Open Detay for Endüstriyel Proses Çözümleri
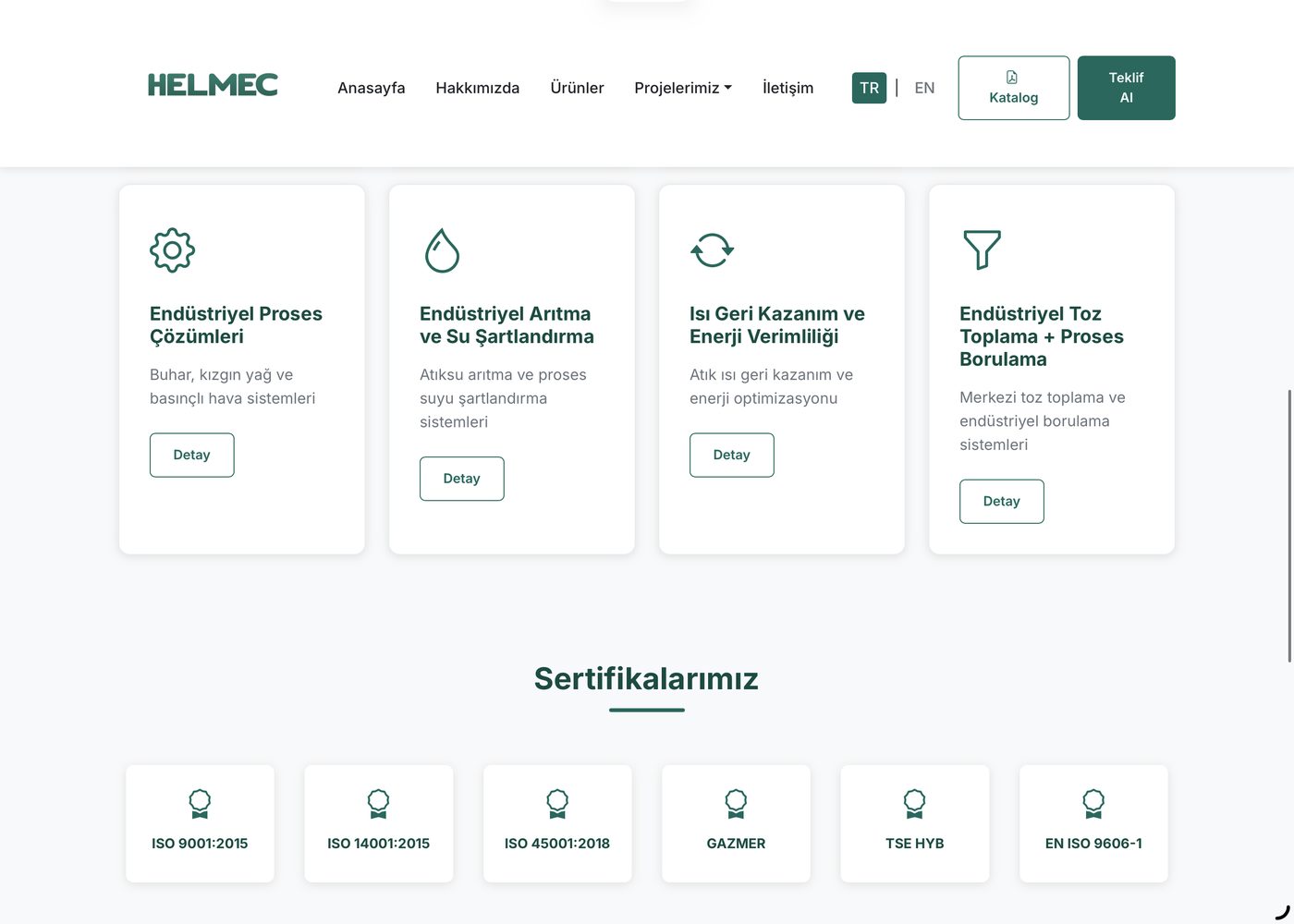Viewport: 1294px width, 924px height. click(x=192, y=455)
